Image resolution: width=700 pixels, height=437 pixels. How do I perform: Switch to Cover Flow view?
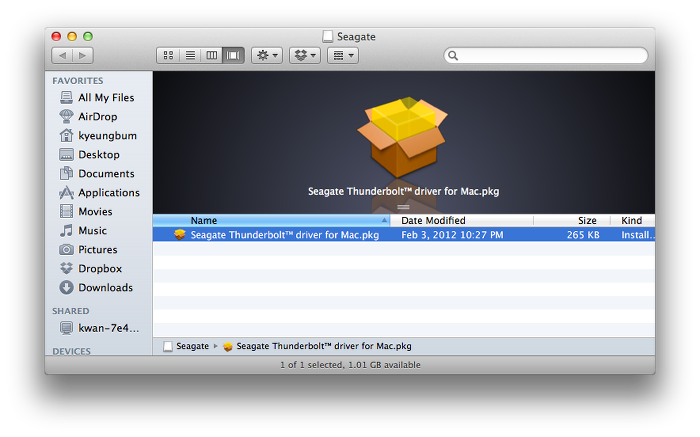pyautogui.click(x=233, y=55)
